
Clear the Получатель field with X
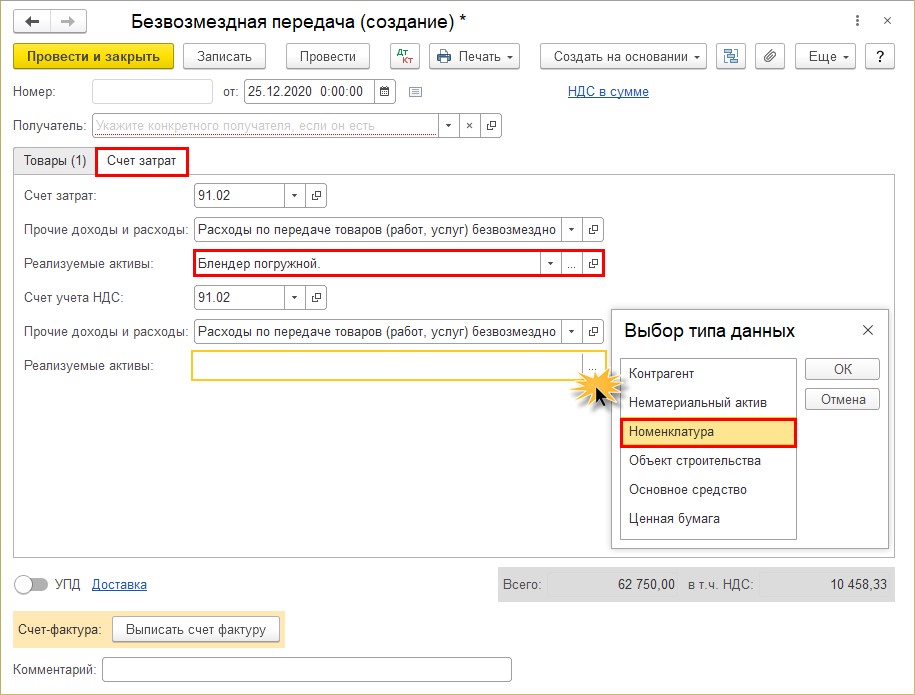coord(469,125)
